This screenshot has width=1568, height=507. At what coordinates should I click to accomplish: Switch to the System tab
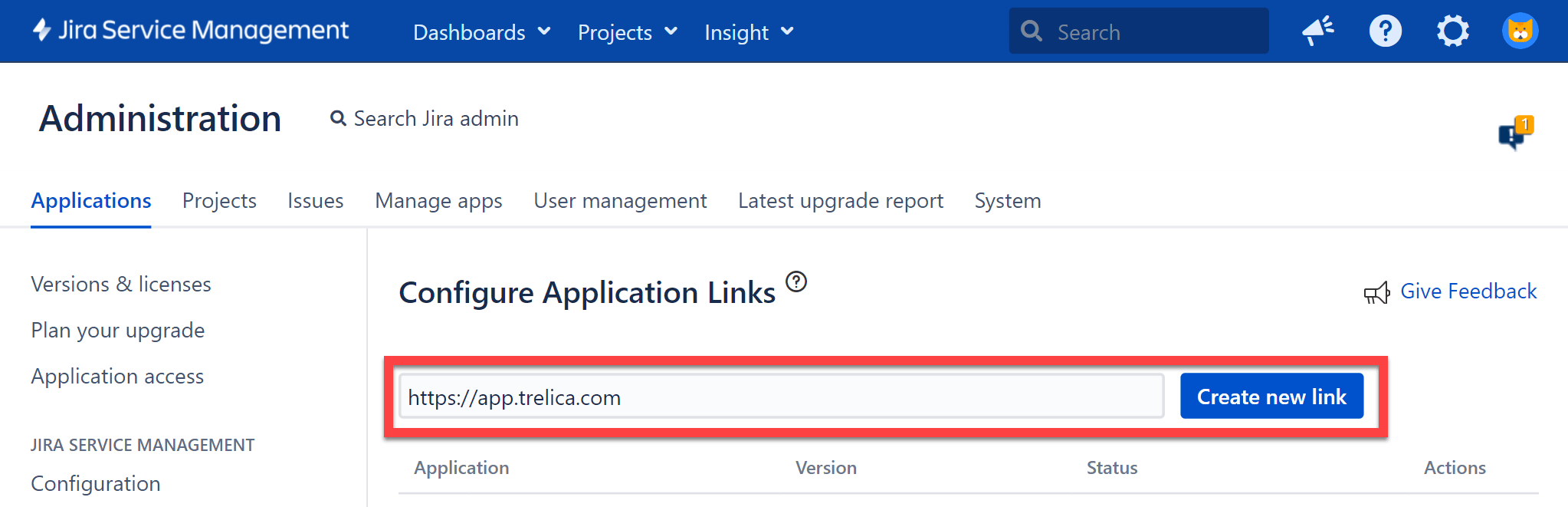coord(1007,201)
